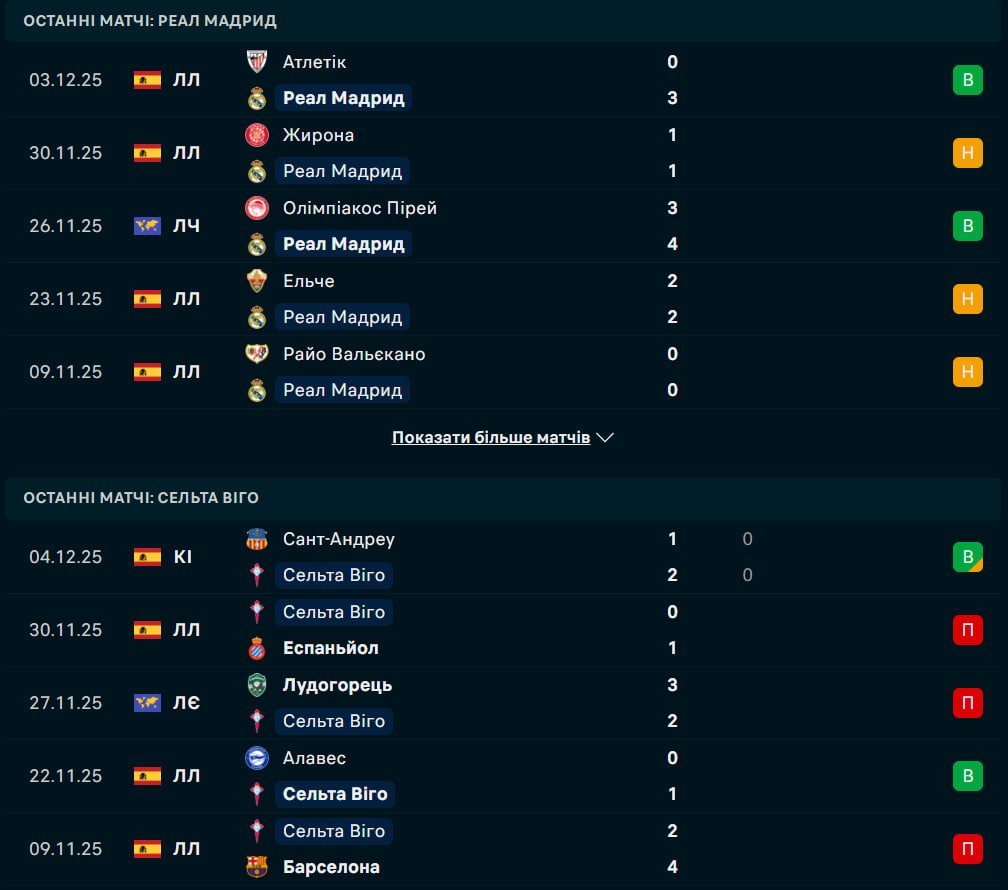Viewport: 1008px width, 890px height.
Task: Open 'Показати більше матчів' link
Action: (490, 438)
